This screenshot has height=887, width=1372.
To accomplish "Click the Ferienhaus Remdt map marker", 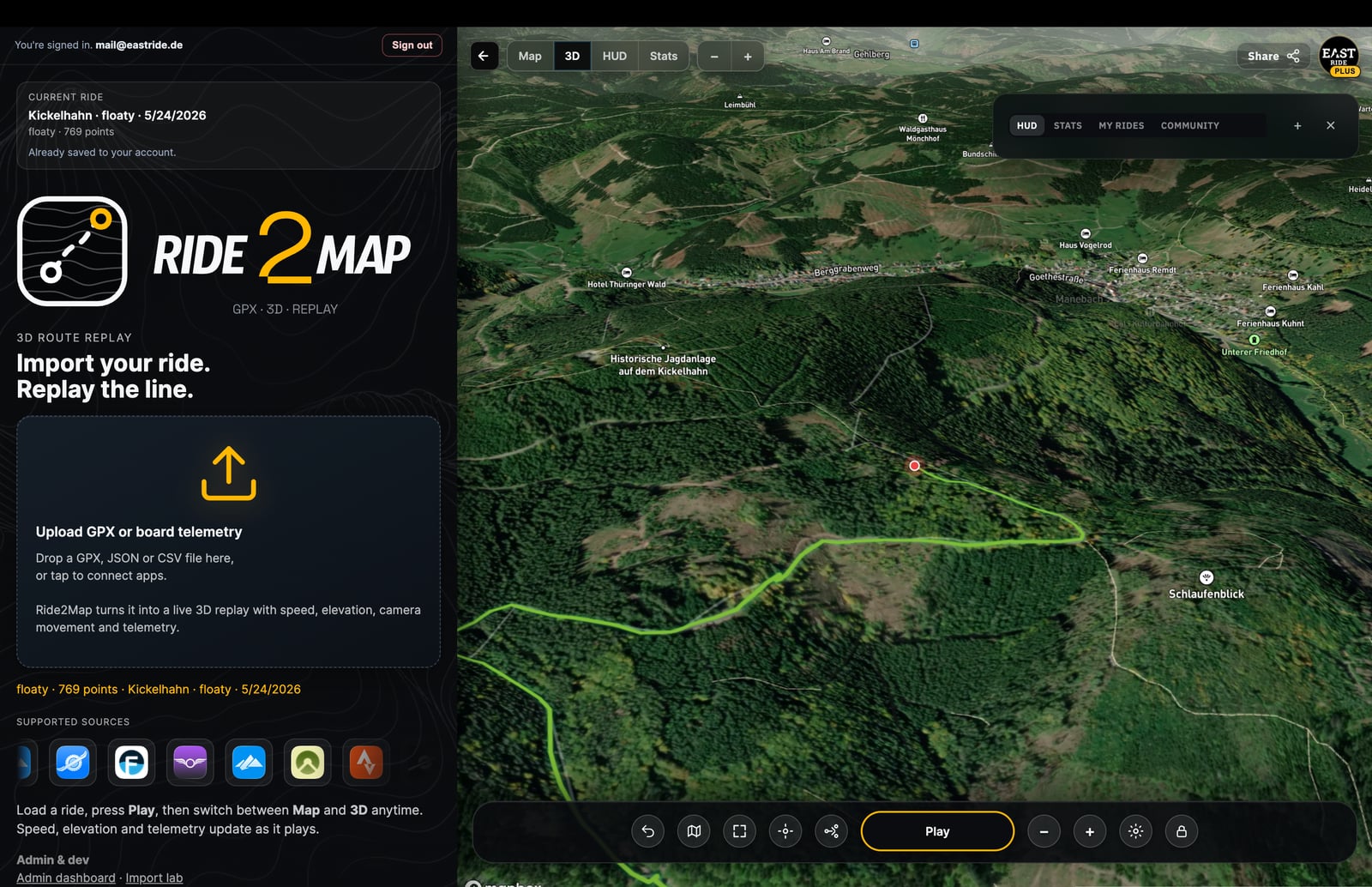I will tap(1142, 258).
